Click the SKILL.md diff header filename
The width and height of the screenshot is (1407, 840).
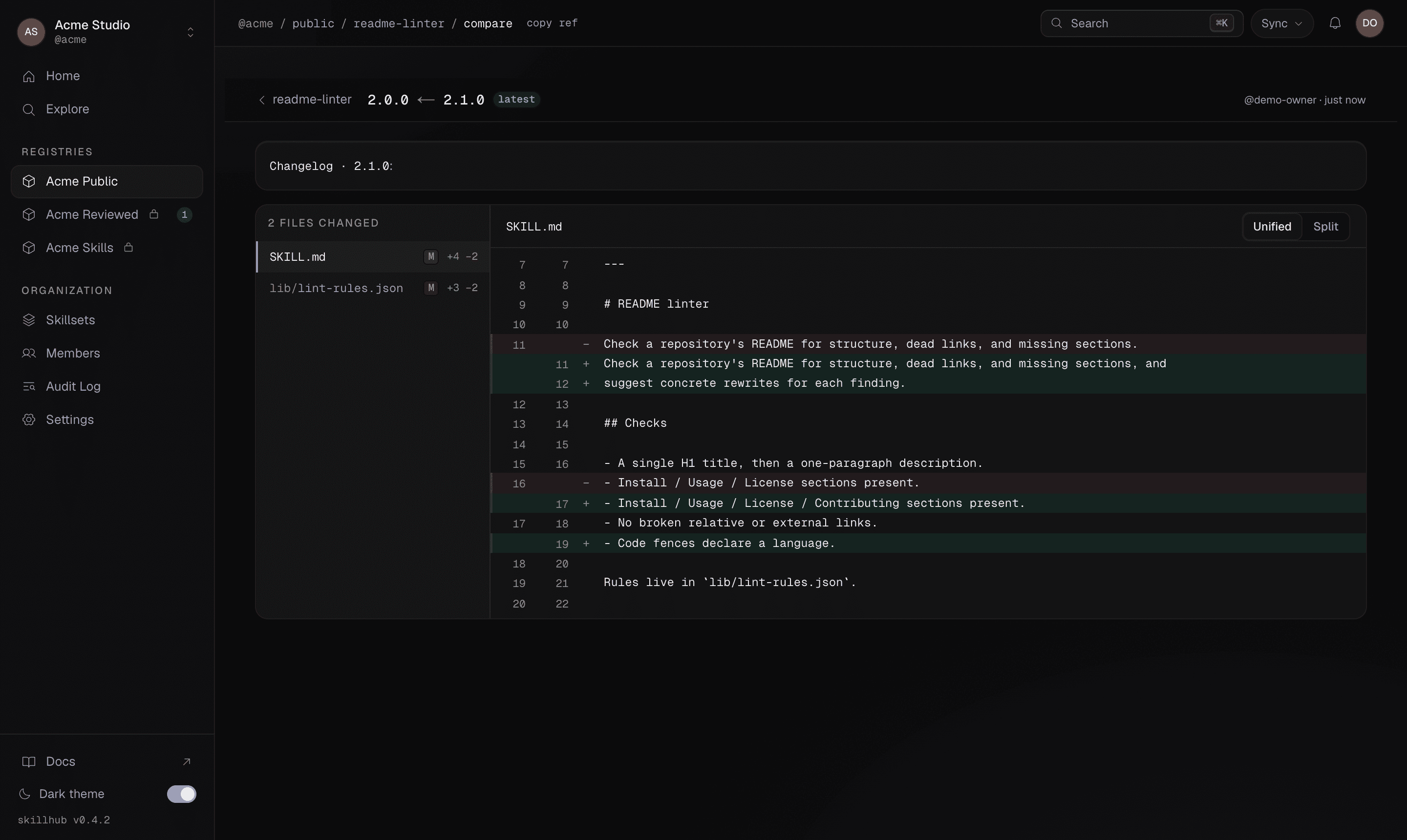pyautogui.click(x=533, y=227)
